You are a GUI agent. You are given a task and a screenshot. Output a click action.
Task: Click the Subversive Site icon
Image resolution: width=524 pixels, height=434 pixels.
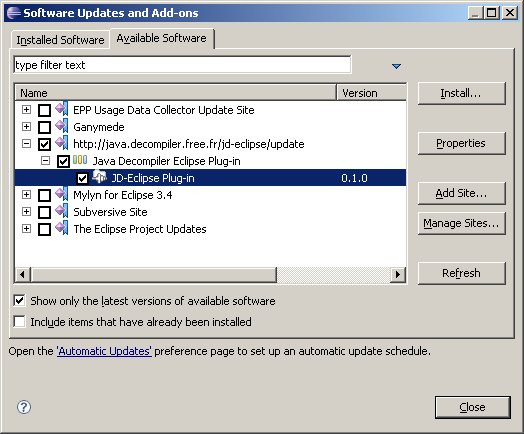point(62,211)
